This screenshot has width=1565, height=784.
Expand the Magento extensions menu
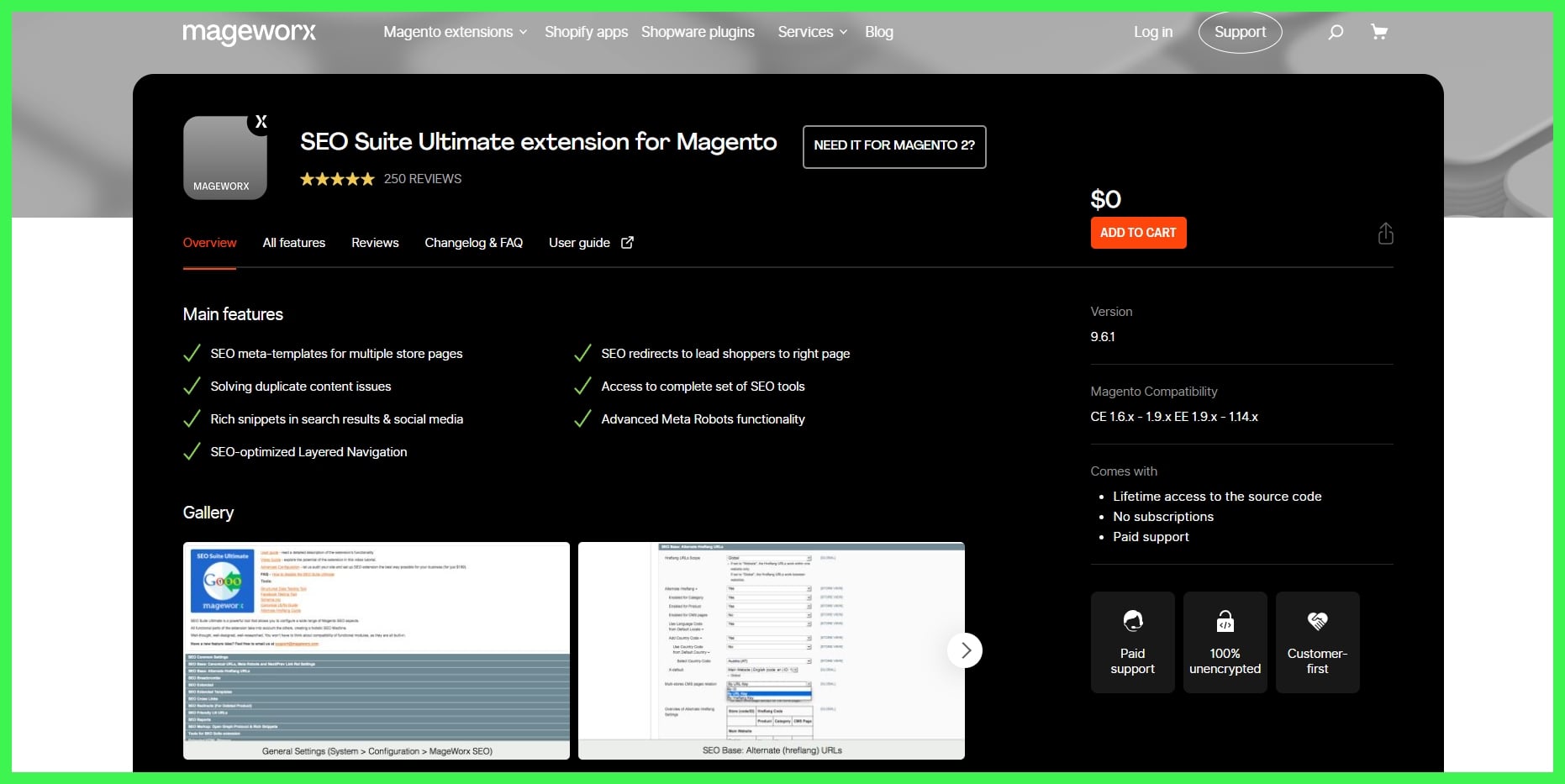(448, 31)
